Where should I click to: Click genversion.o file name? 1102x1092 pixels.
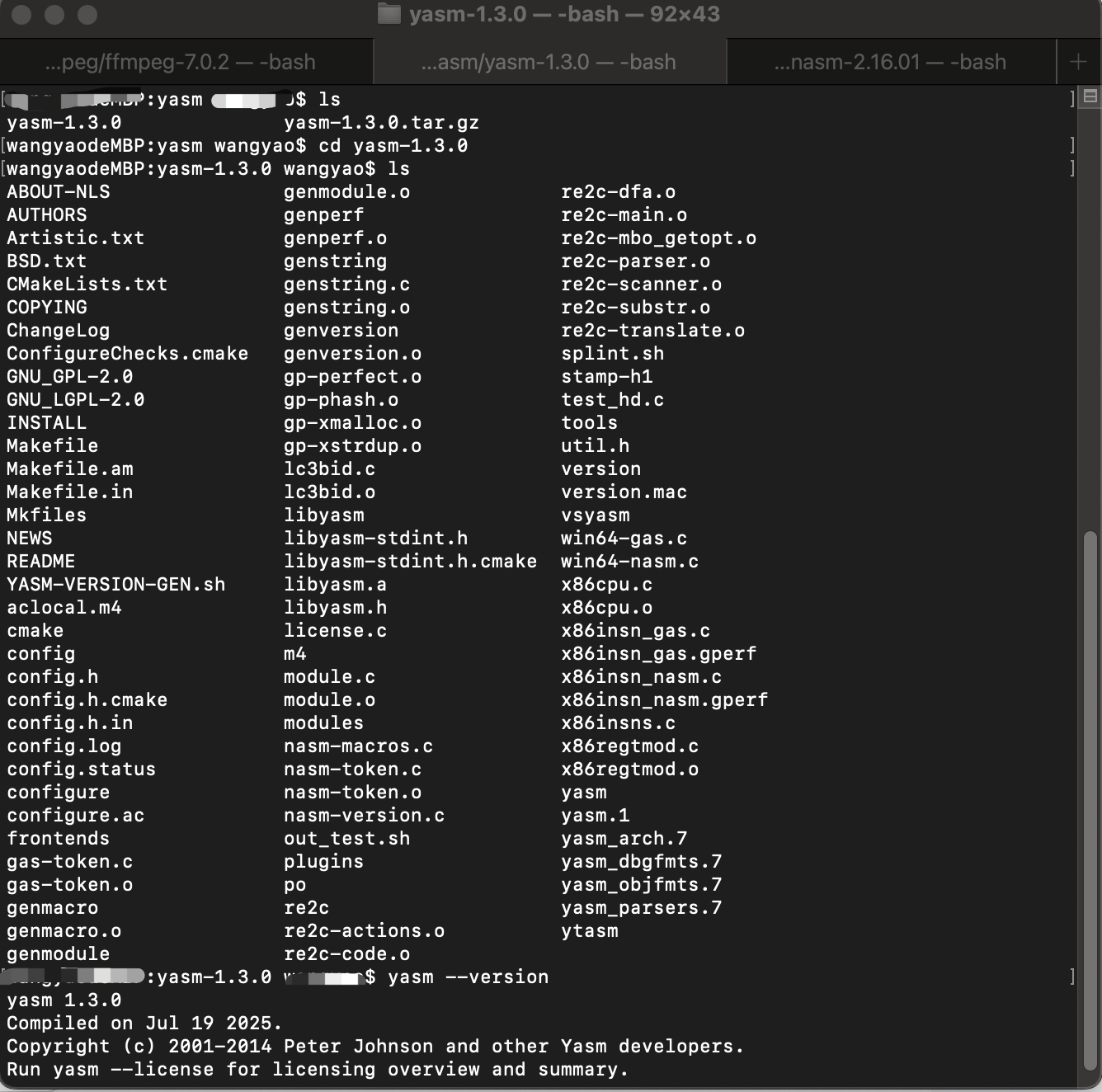click(353, 353)
